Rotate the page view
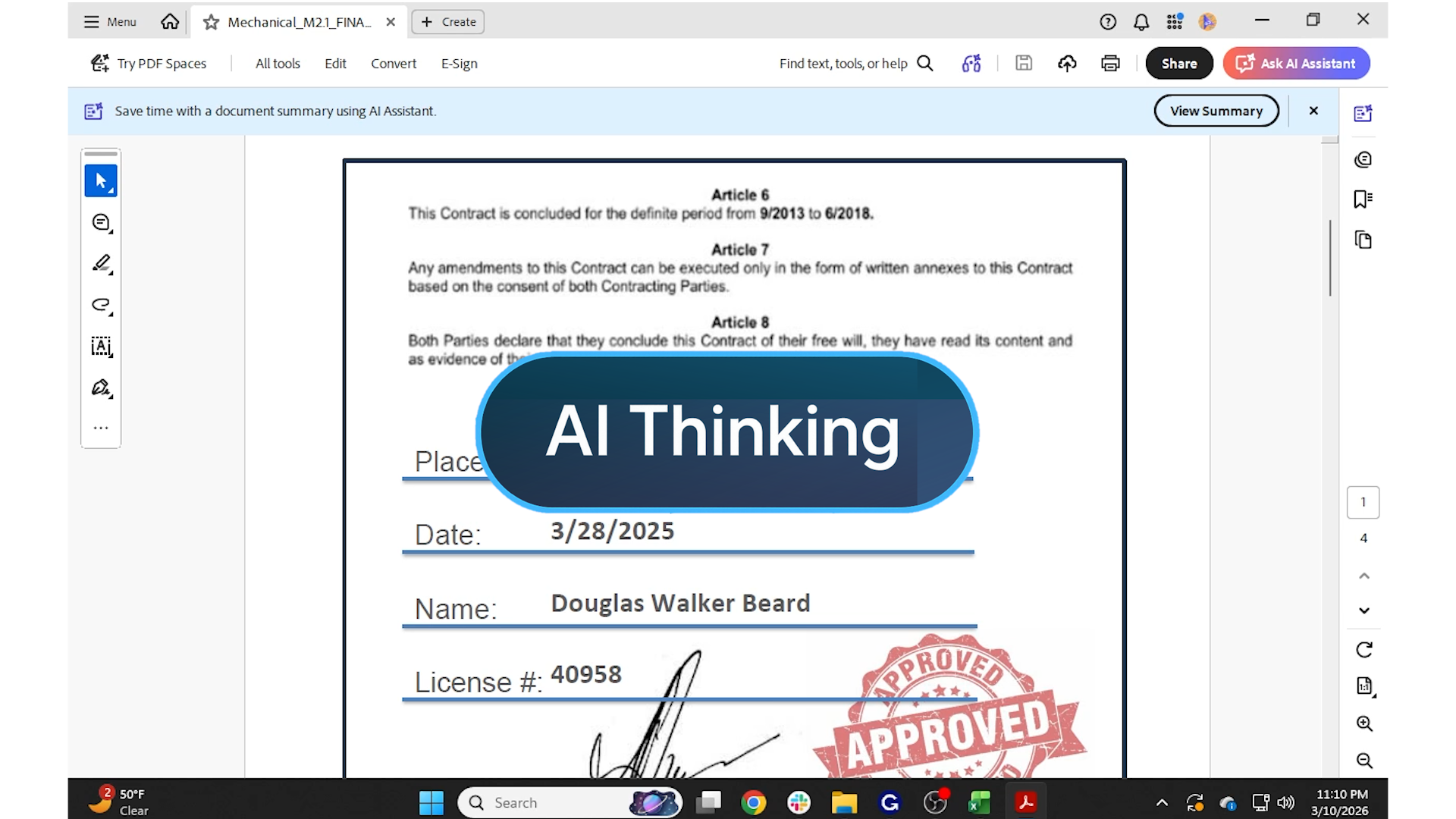1456x819 pixels. pos(1364,650)
